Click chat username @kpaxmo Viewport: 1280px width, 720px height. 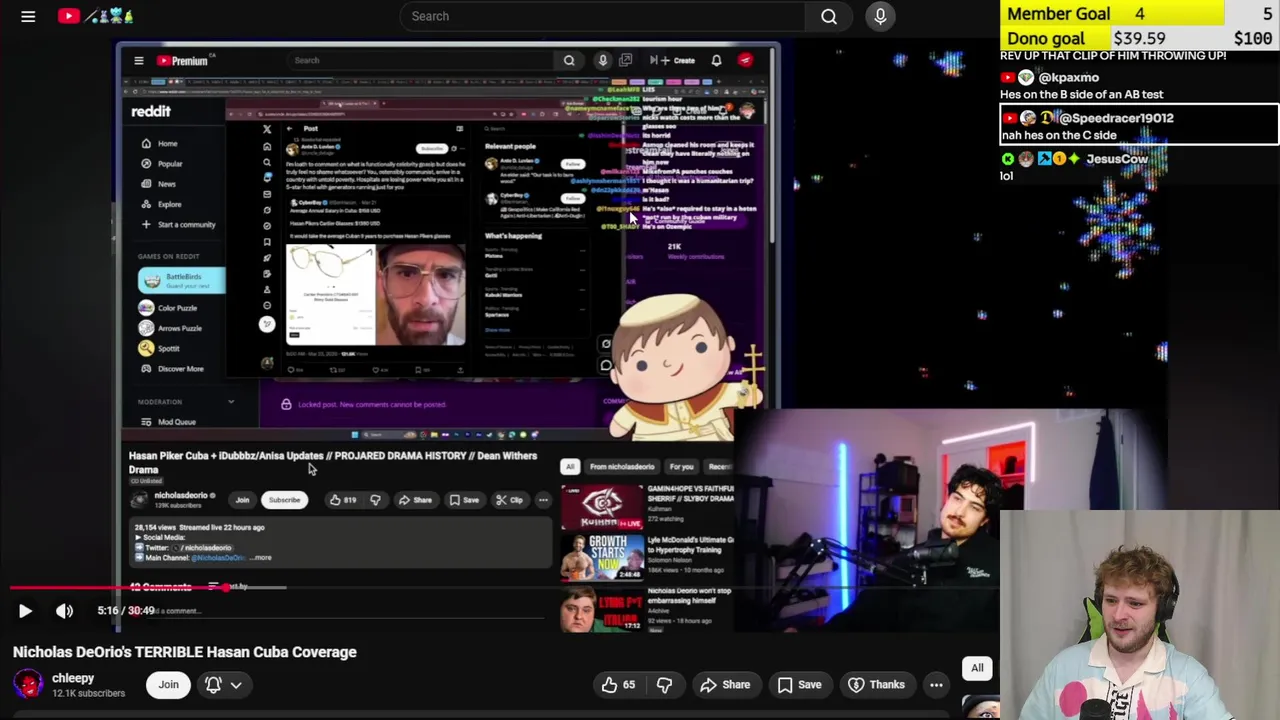1068,77
